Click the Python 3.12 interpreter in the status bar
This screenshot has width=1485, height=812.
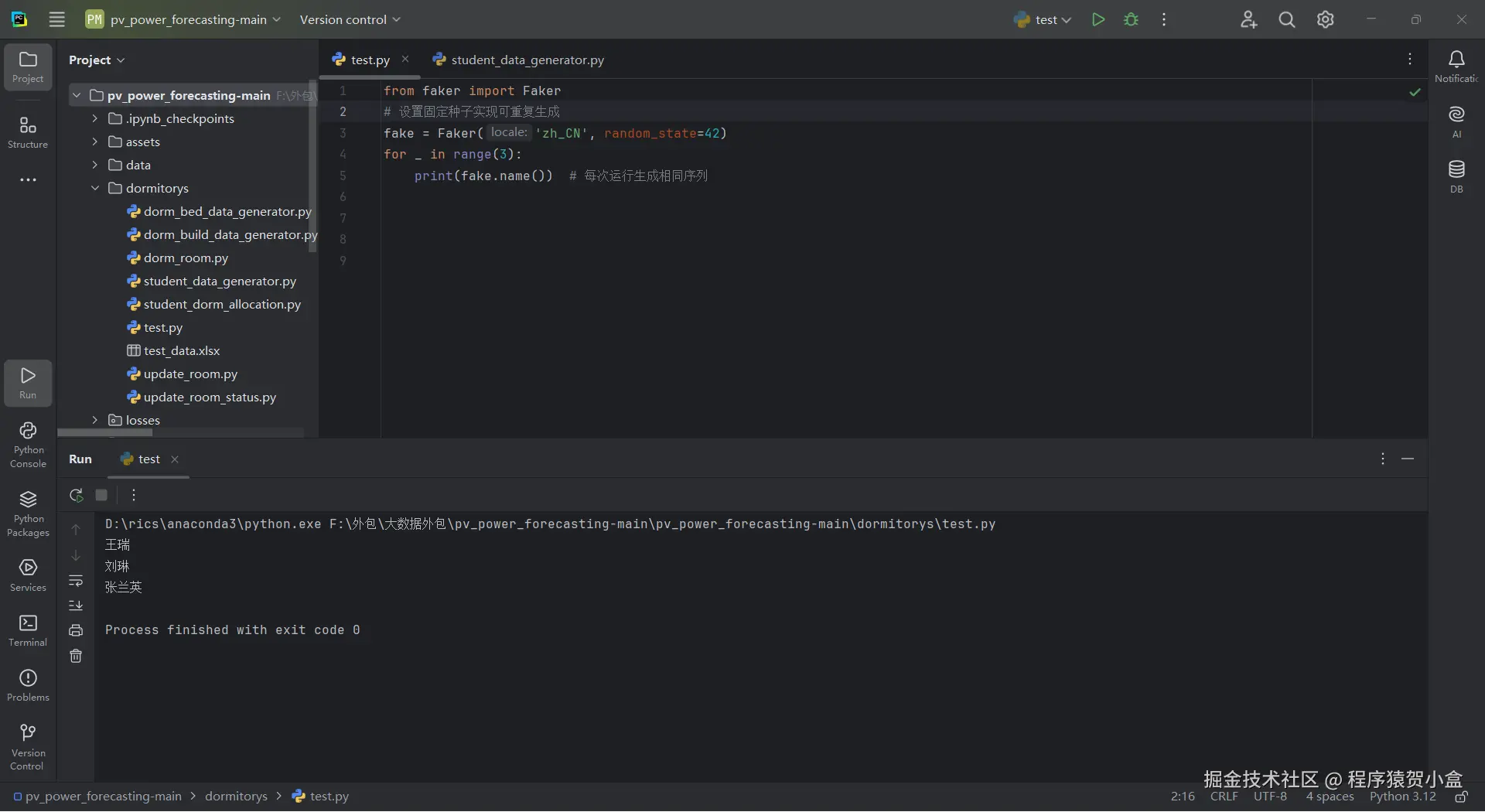1402,797
